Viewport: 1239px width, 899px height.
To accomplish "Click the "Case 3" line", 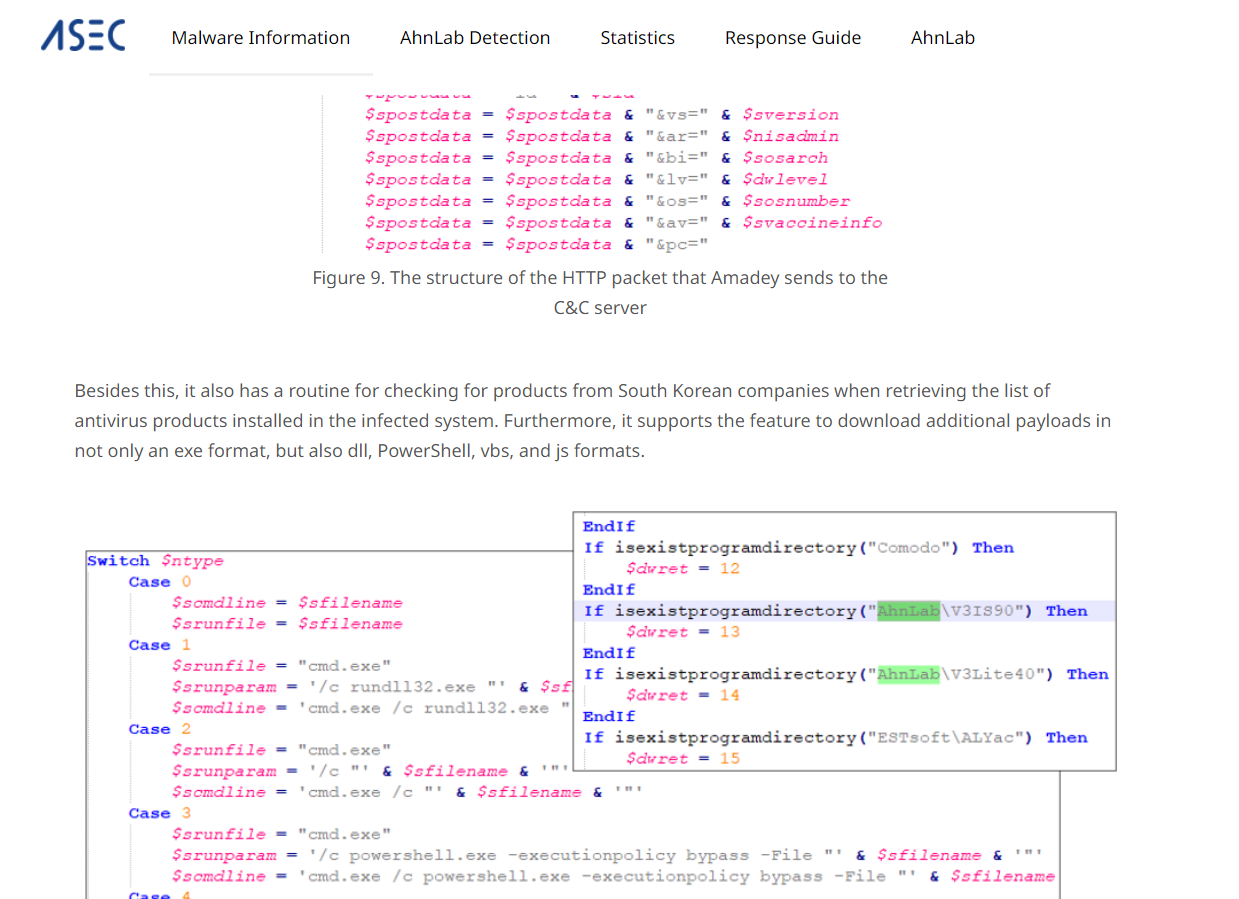I will coord(160,813).
